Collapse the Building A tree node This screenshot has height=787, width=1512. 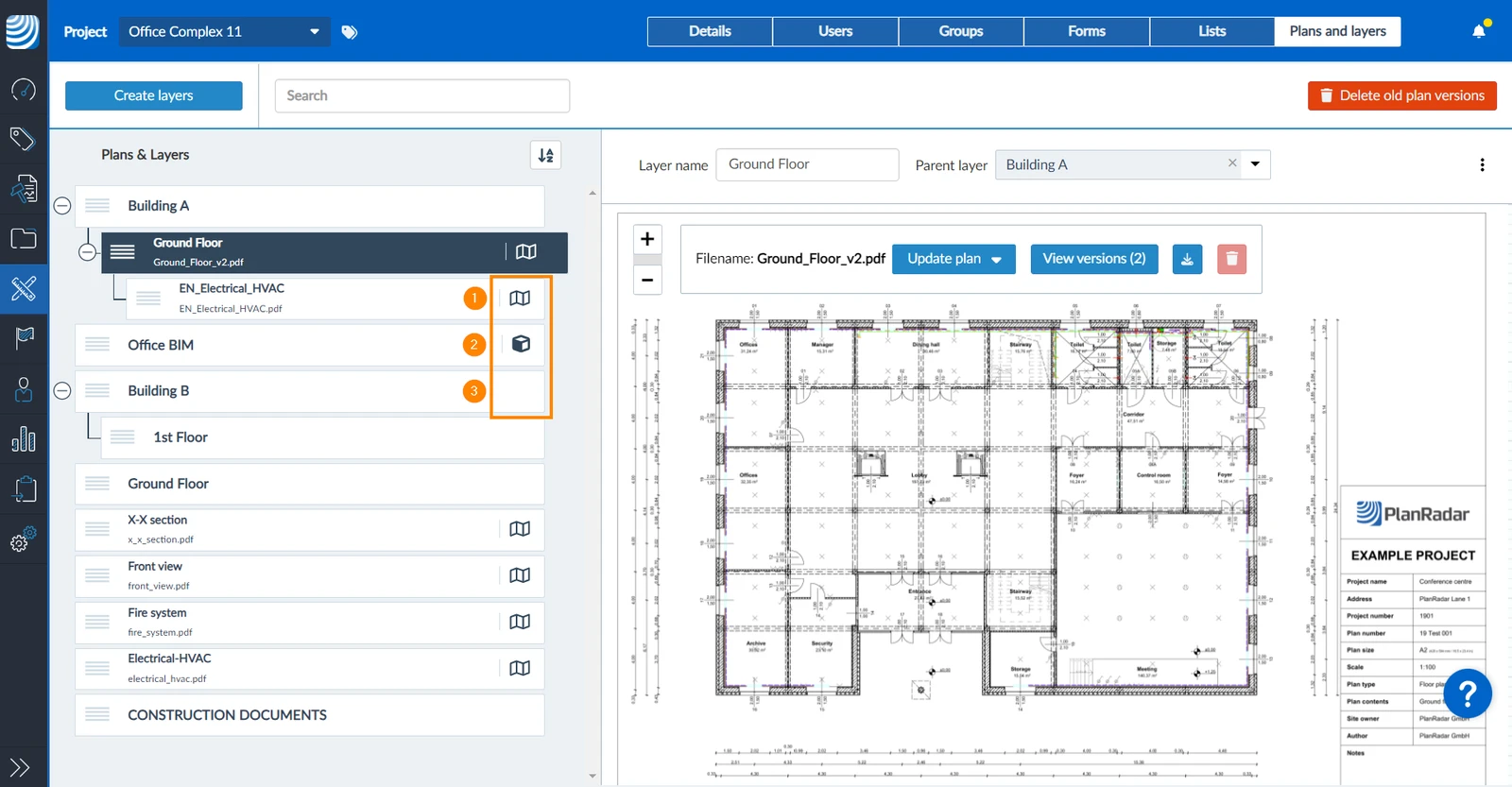click(x=62, y=206)
